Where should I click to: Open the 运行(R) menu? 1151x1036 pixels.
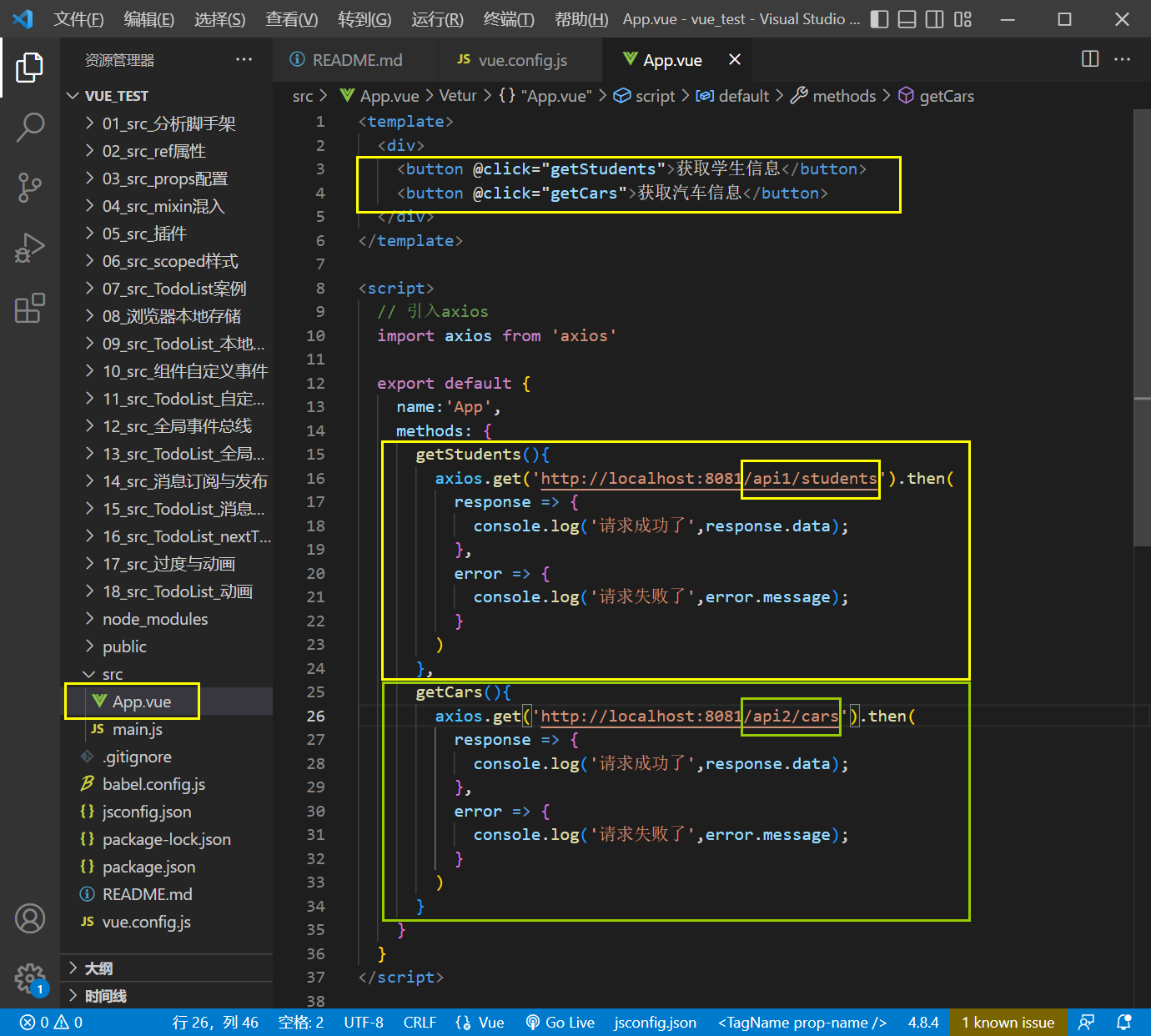(437, 19)
